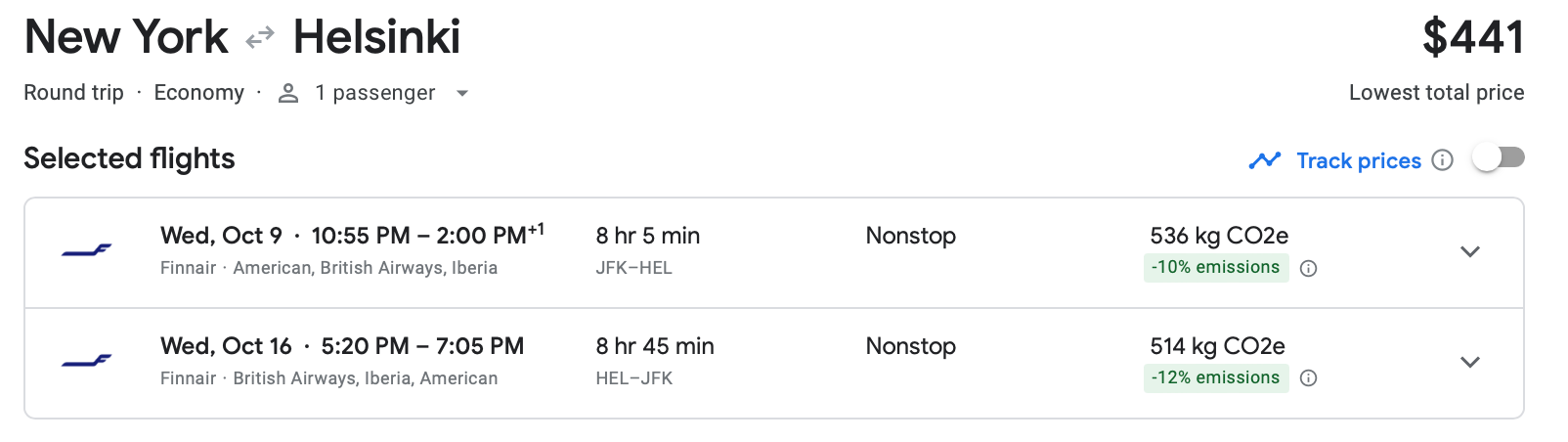Screen dimensions: 1568x442
Task: Open the 1 passenger dropdown arrow
Action: pyautogui.click(x=462, y=94)
